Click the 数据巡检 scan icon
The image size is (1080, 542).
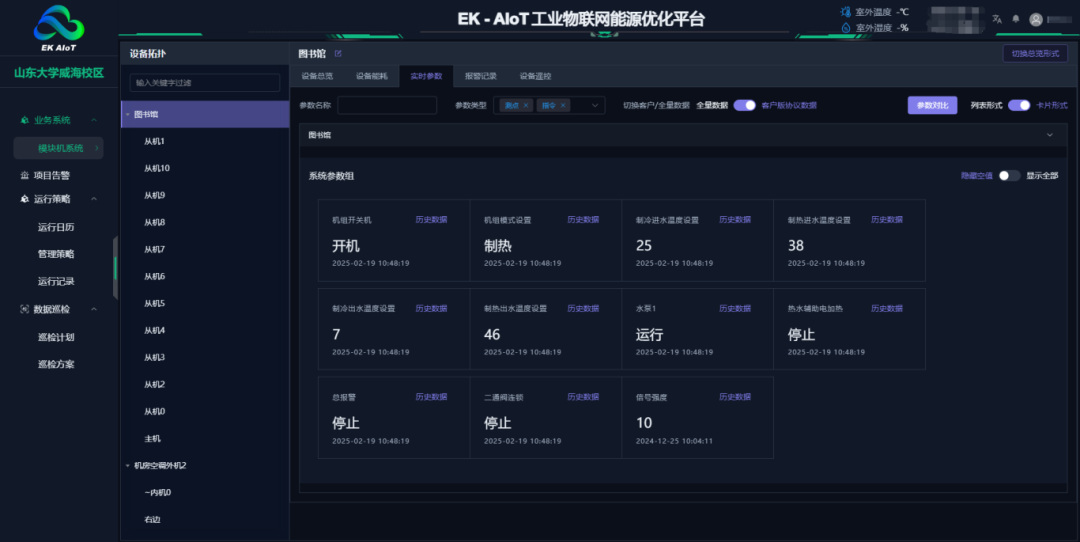(x=25, y=309)
